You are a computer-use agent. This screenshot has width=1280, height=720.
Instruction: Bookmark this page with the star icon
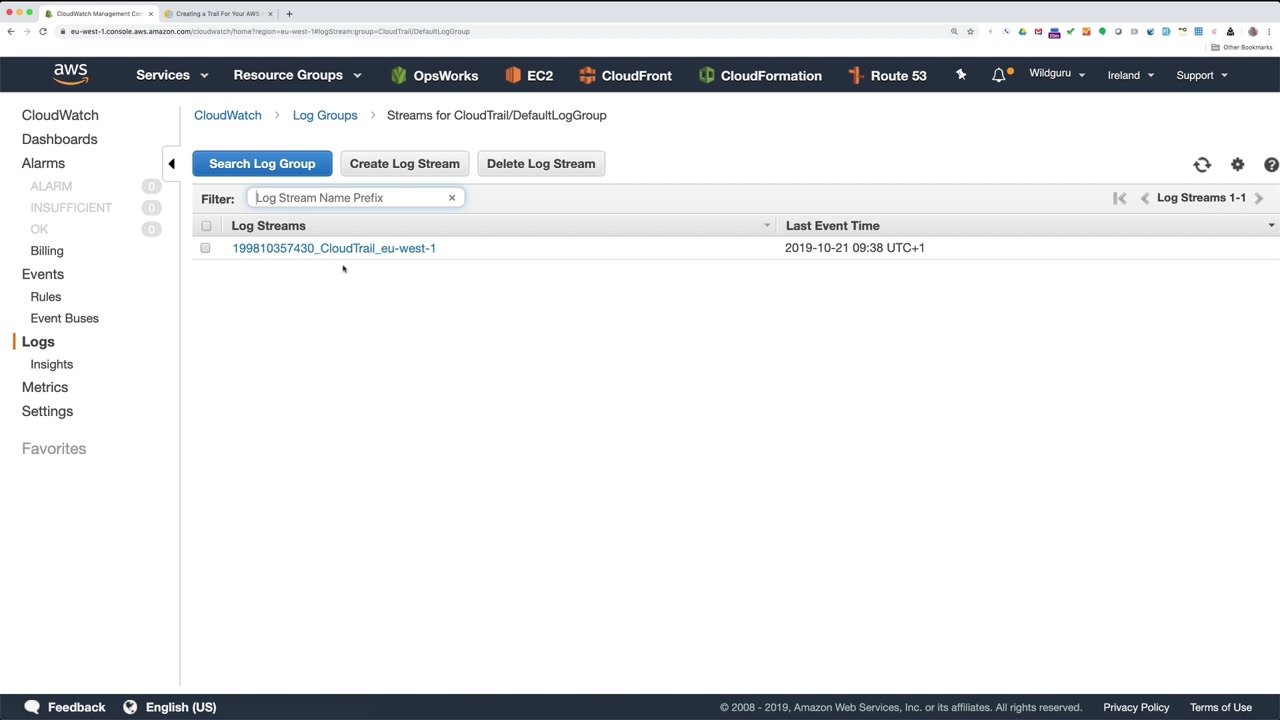[x=970, y=31]
